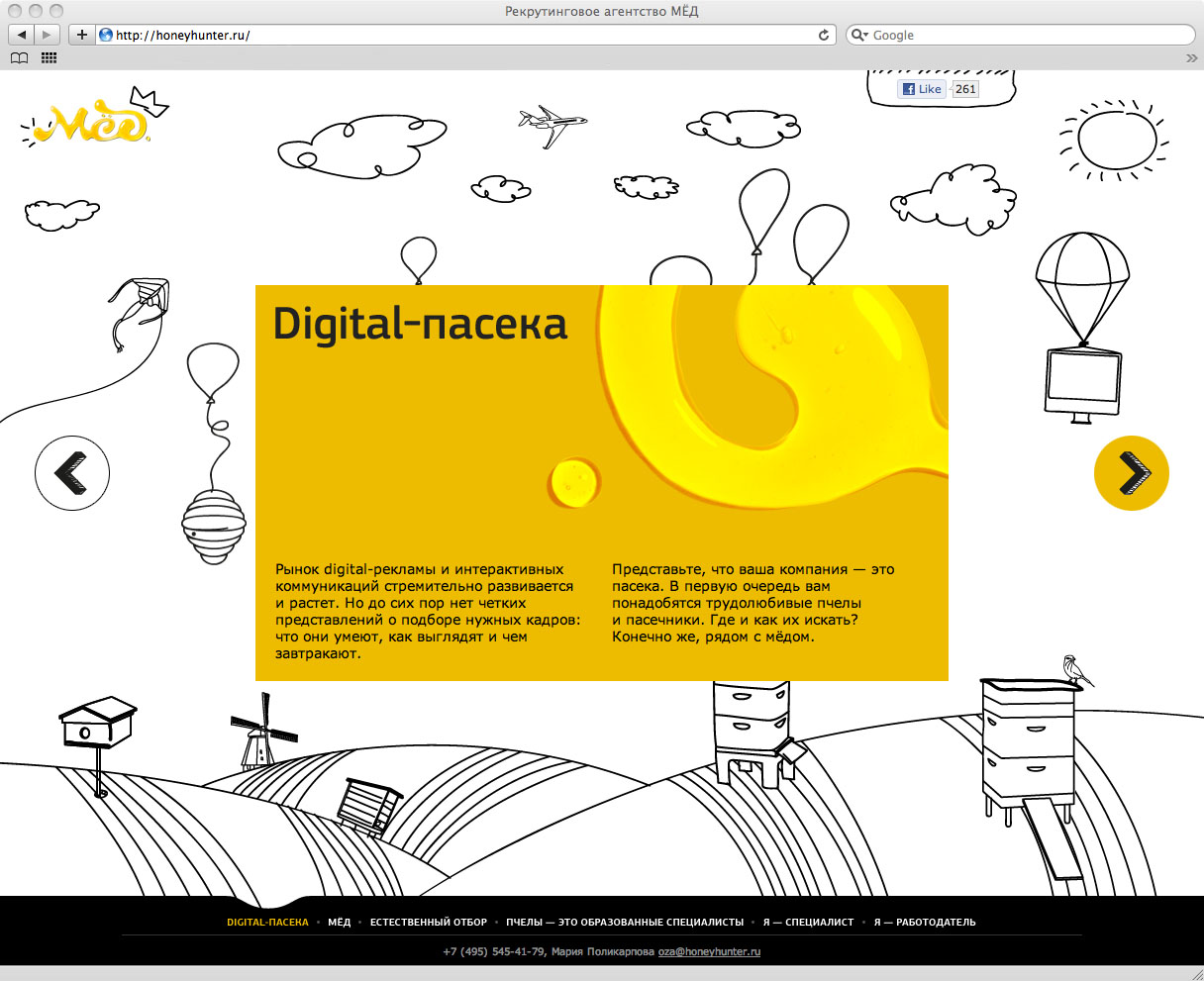
Task: Reload the page using the refresh icon
Action: click(823, 35)
